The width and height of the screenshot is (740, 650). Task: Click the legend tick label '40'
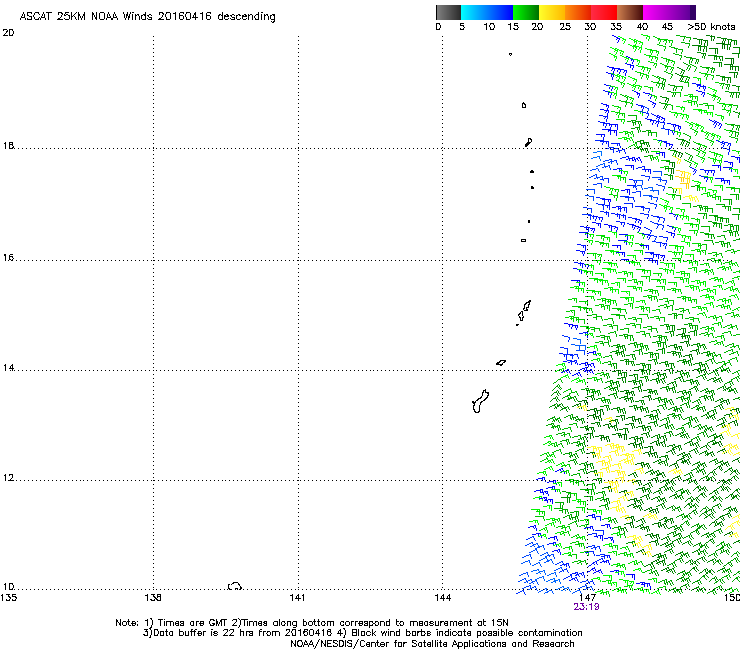coord(642,27)
